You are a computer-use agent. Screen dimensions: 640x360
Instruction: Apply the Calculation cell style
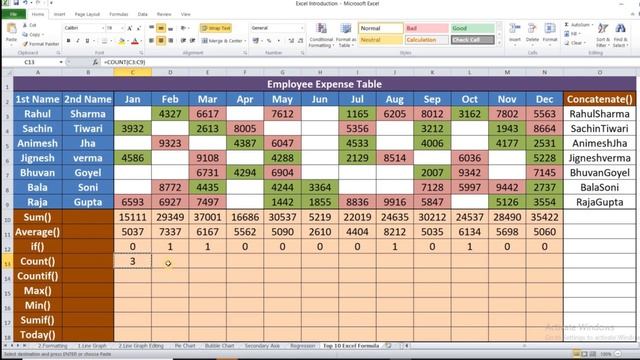(x=427, y=40)
